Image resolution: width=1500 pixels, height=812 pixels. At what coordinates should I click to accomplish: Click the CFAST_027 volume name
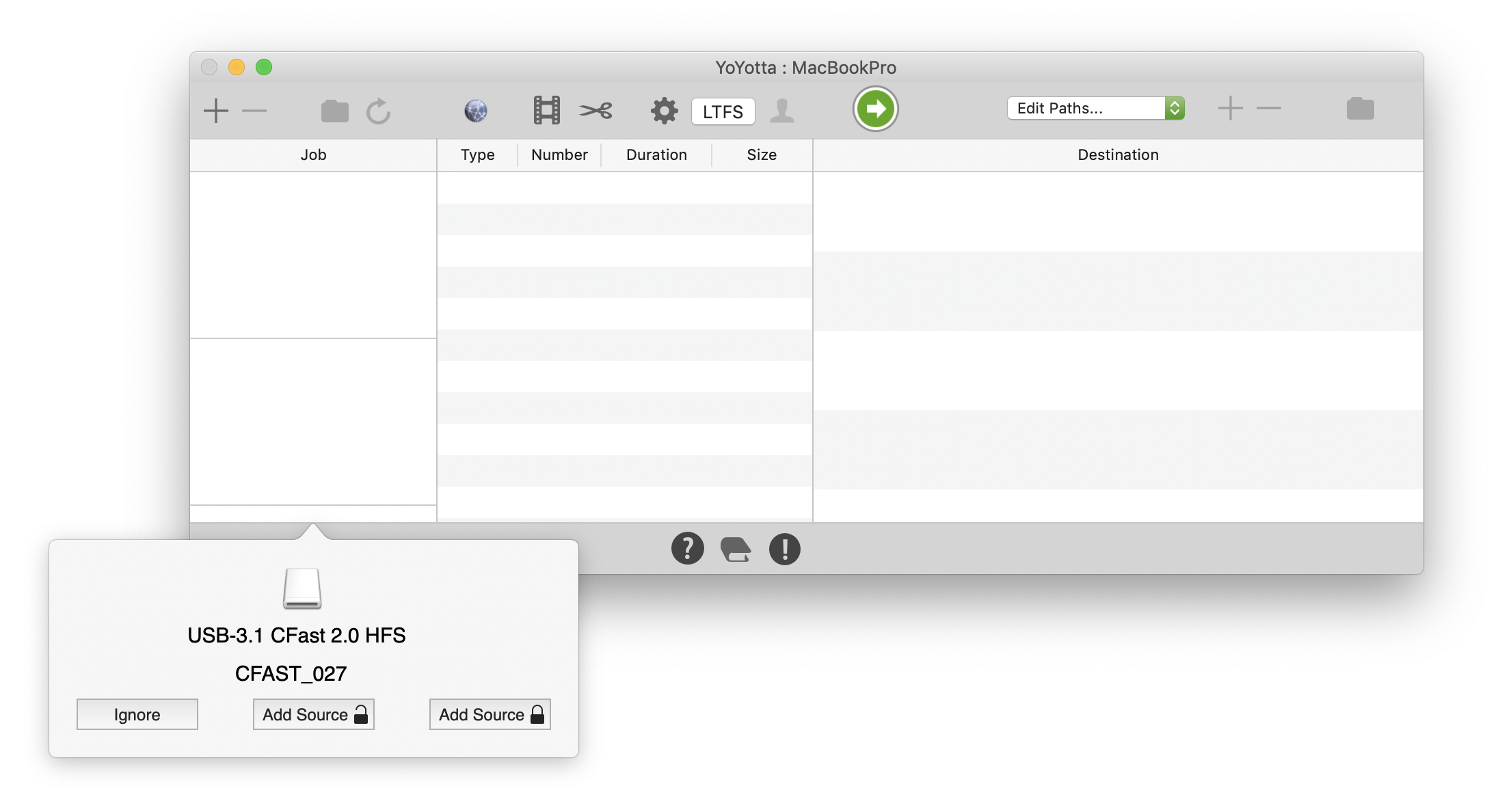(291, 674)
